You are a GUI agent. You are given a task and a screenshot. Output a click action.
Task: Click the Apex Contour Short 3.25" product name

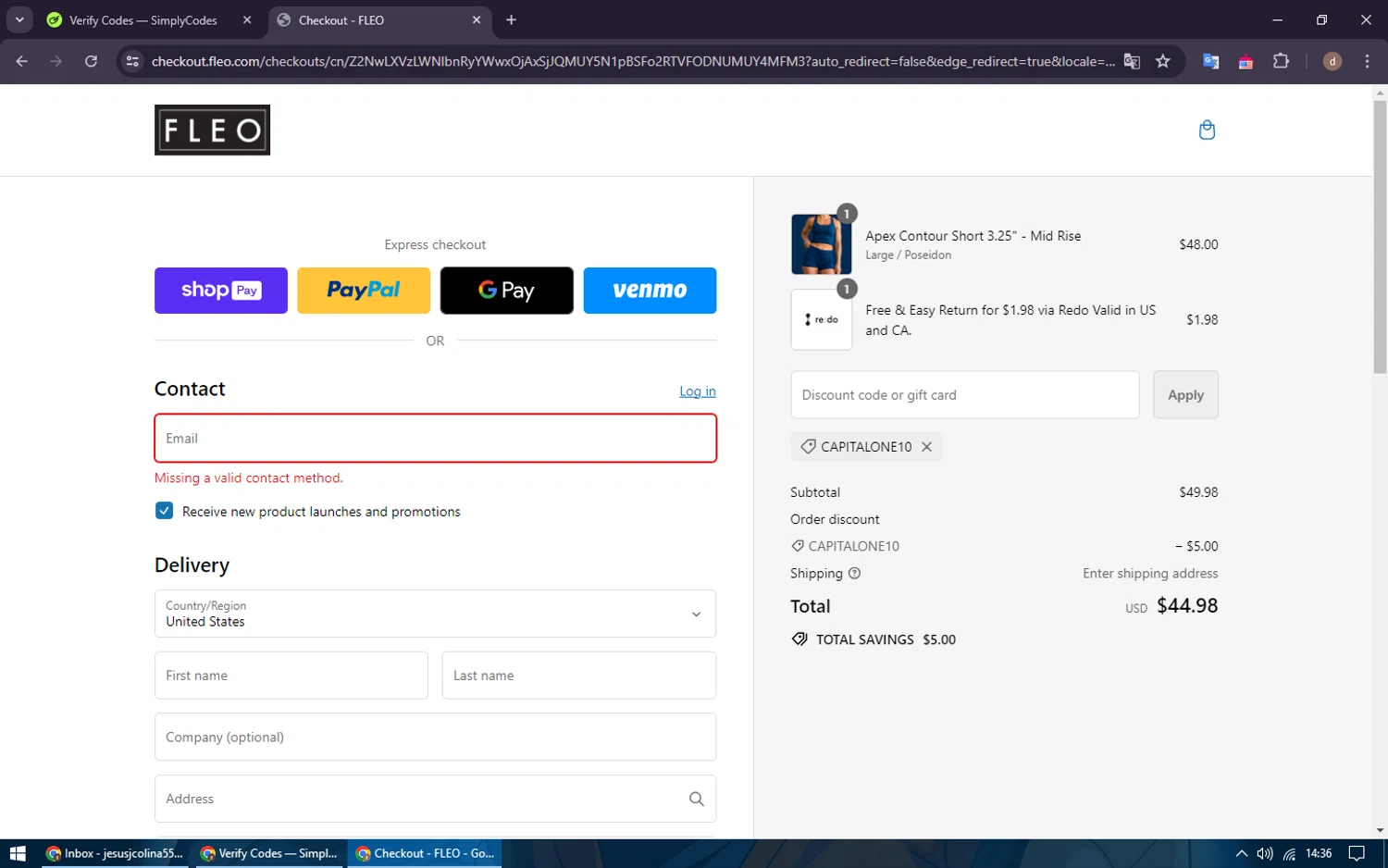click(973, 236)
